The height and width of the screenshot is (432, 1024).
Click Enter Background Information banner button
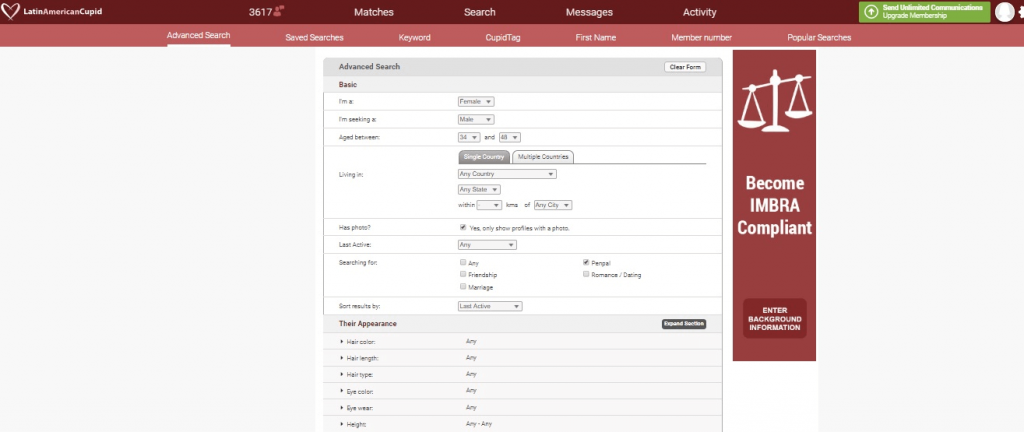774,318
